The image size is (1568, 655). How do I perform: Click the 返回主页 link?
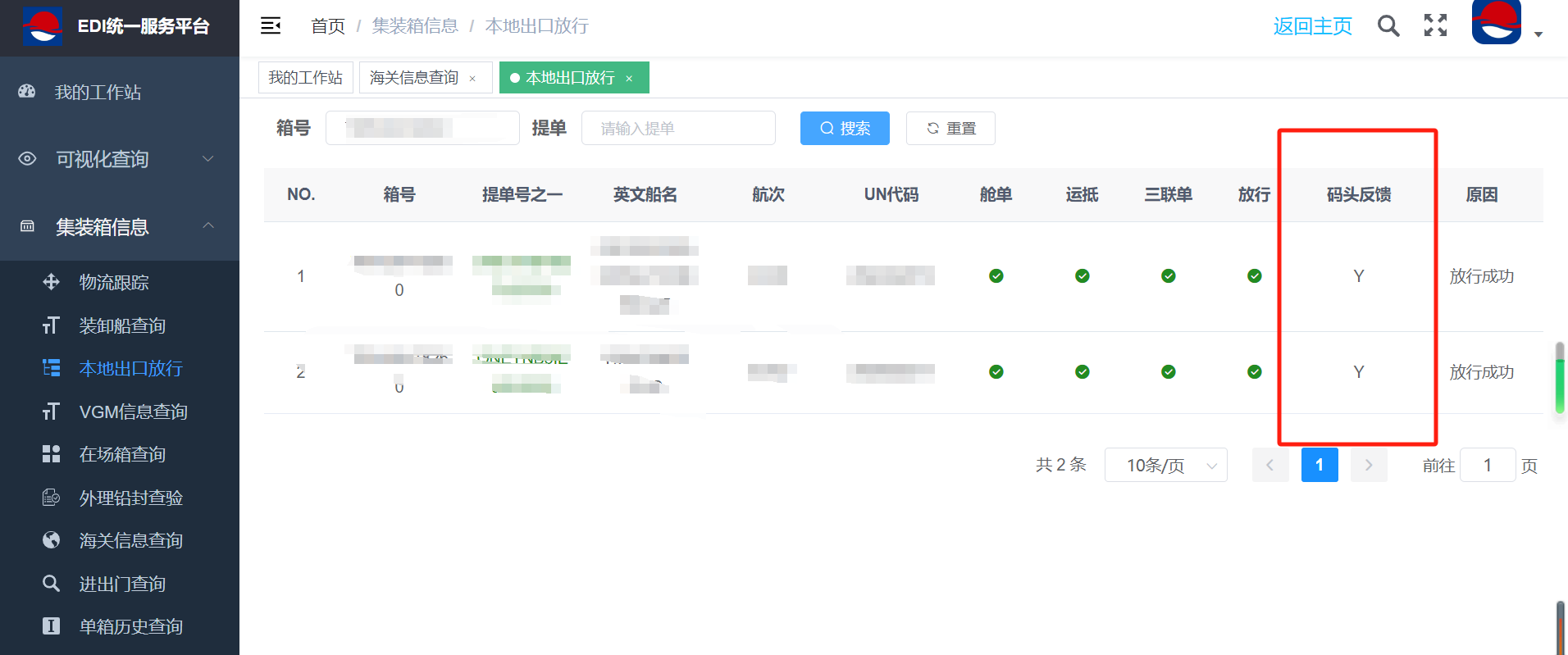[x=1312, y=26]
